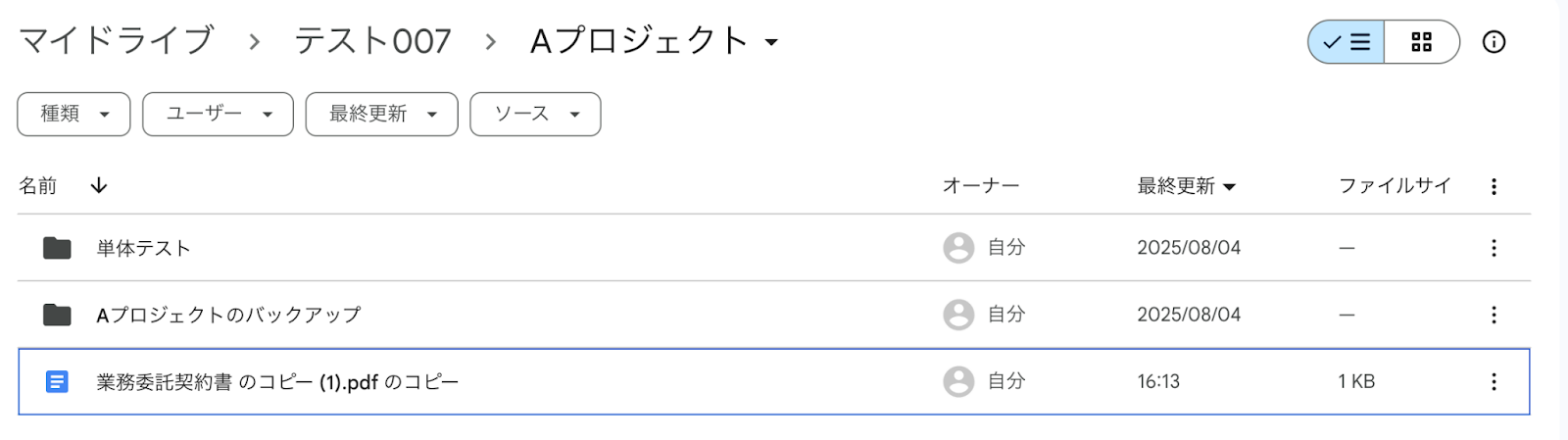This screenshot has height=440, width=1568.
Task: Open the 種類 filter dropdown
Action: [73, 114]
